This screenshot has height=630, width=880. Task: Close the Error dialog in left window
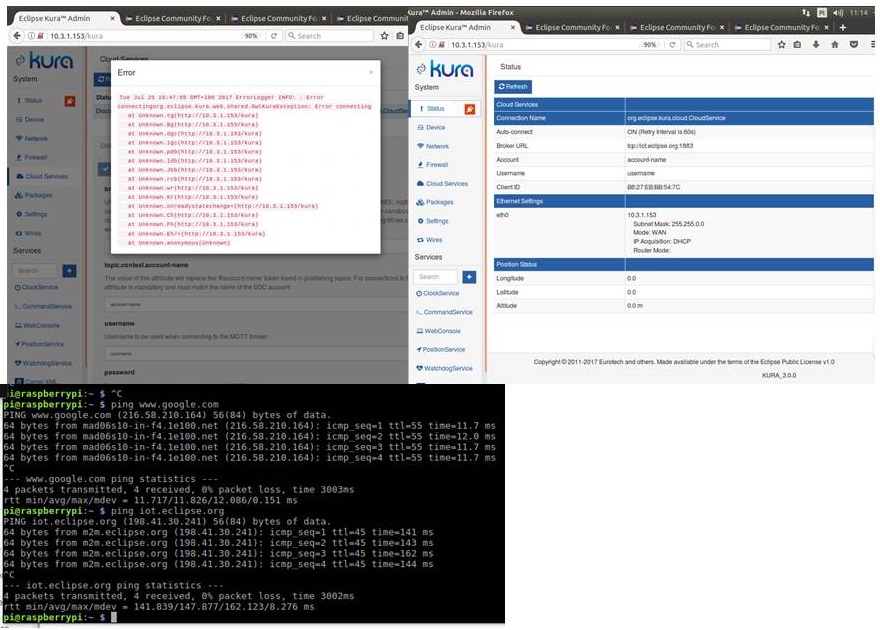coord(370,72)
